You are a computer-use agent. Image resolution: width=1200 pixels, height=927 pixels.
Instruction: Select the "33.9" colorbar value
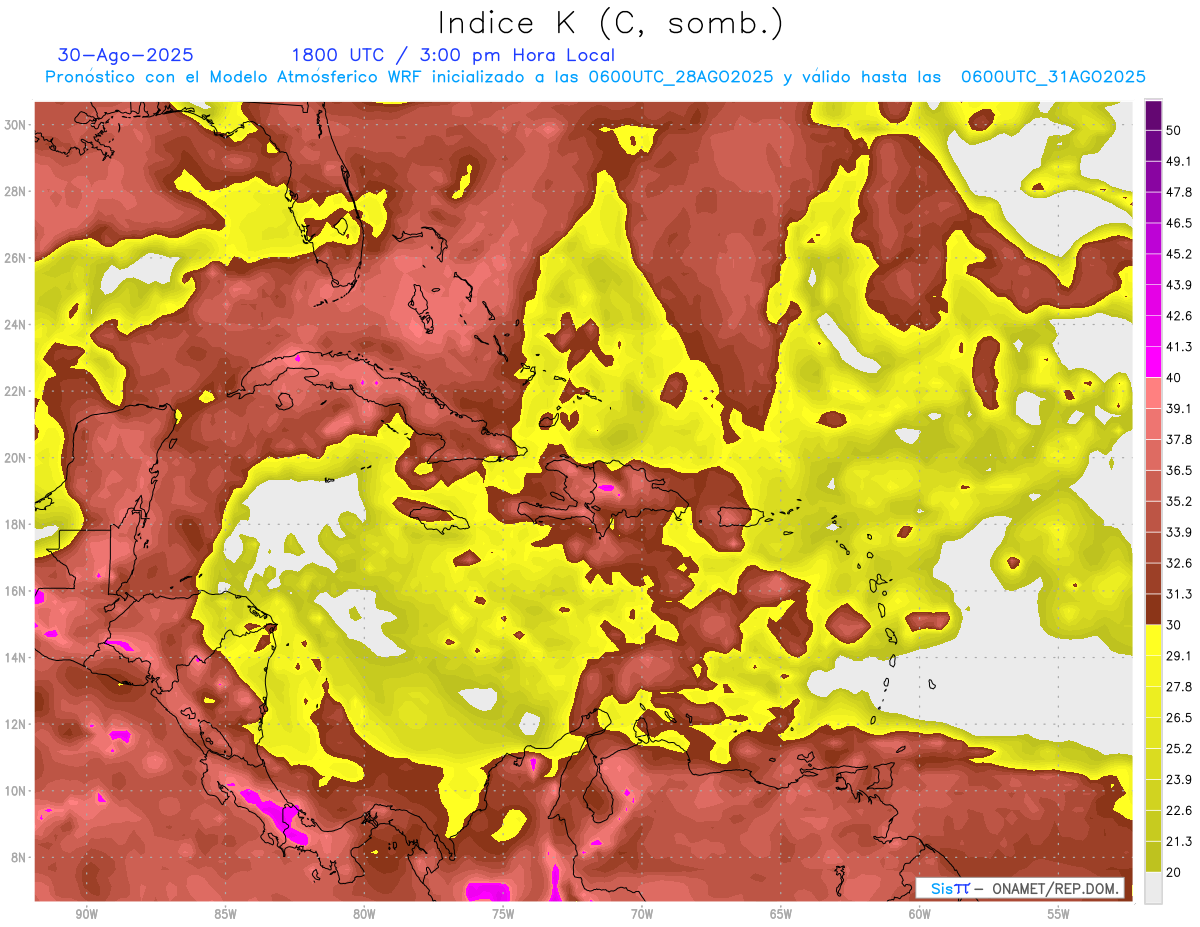tap(1178, 532)
